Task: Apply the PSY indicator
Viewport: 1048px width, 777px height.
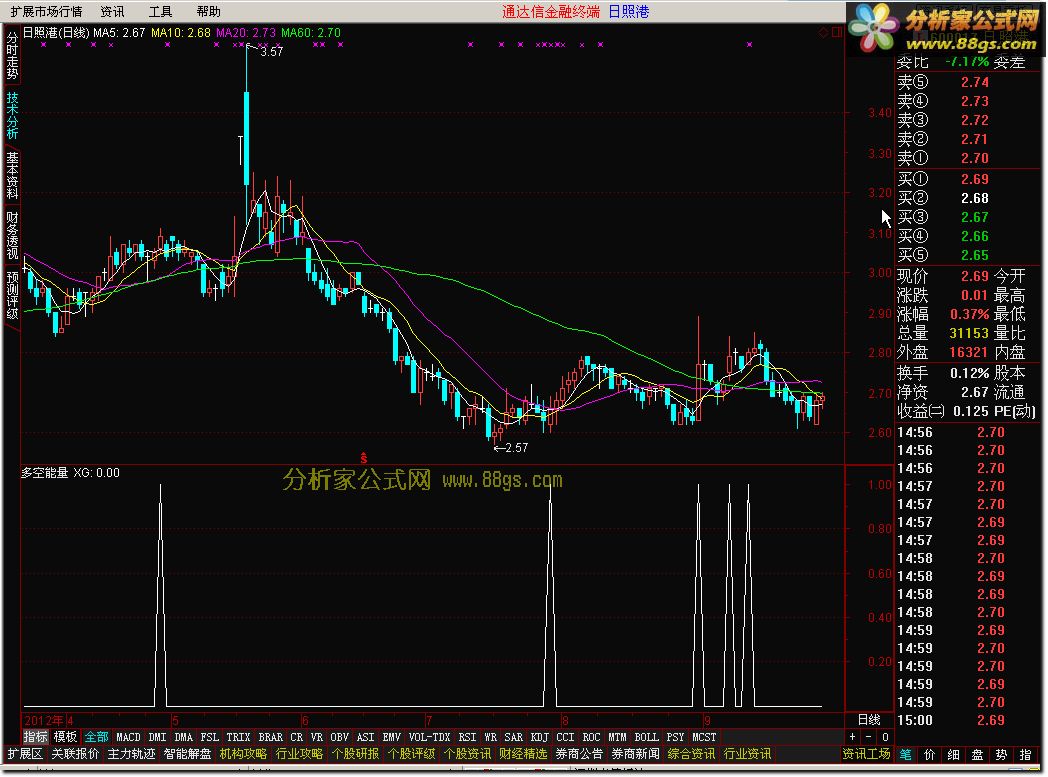Action: (676, 737)
